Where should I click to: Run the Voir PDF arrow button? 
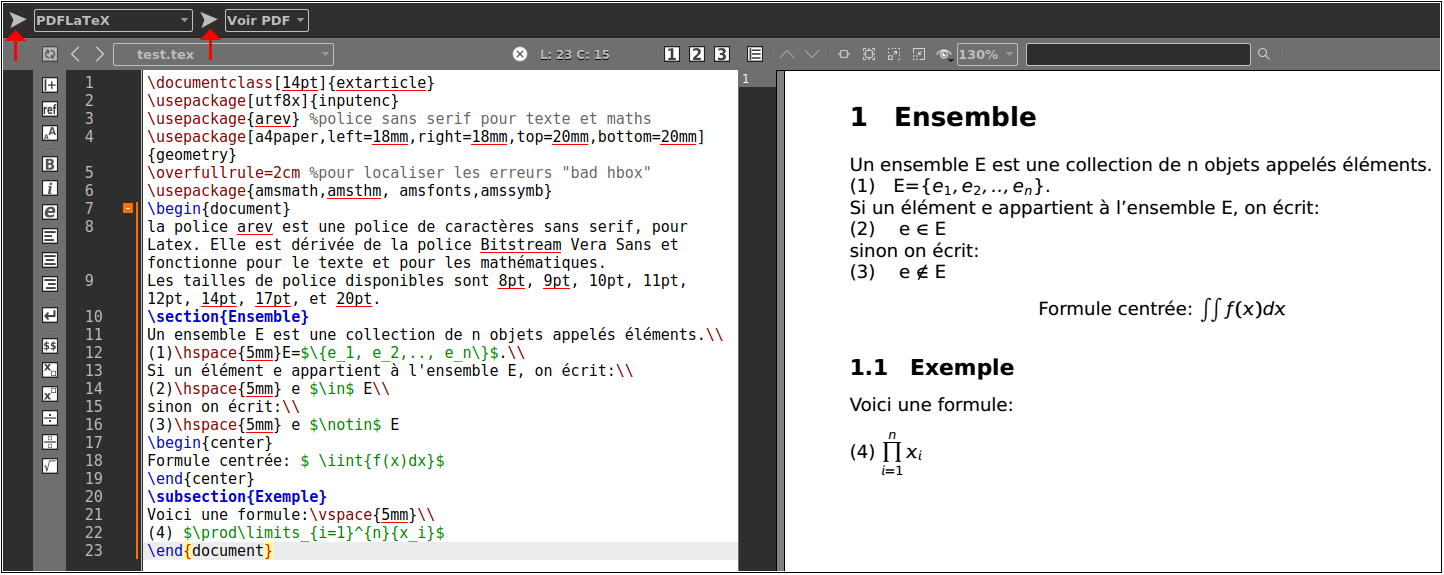click(x=209, y=20)
